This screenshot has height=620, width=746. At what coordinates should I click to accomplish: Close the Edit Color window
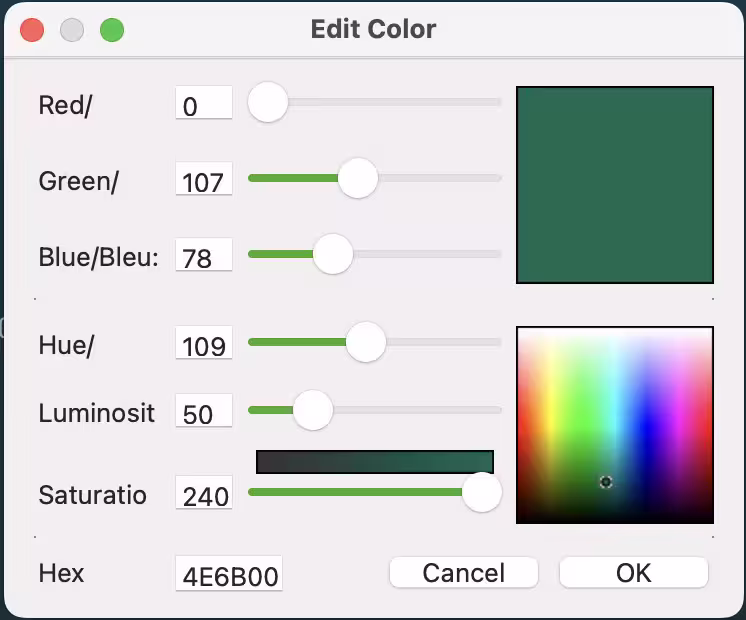coord(32,30)
